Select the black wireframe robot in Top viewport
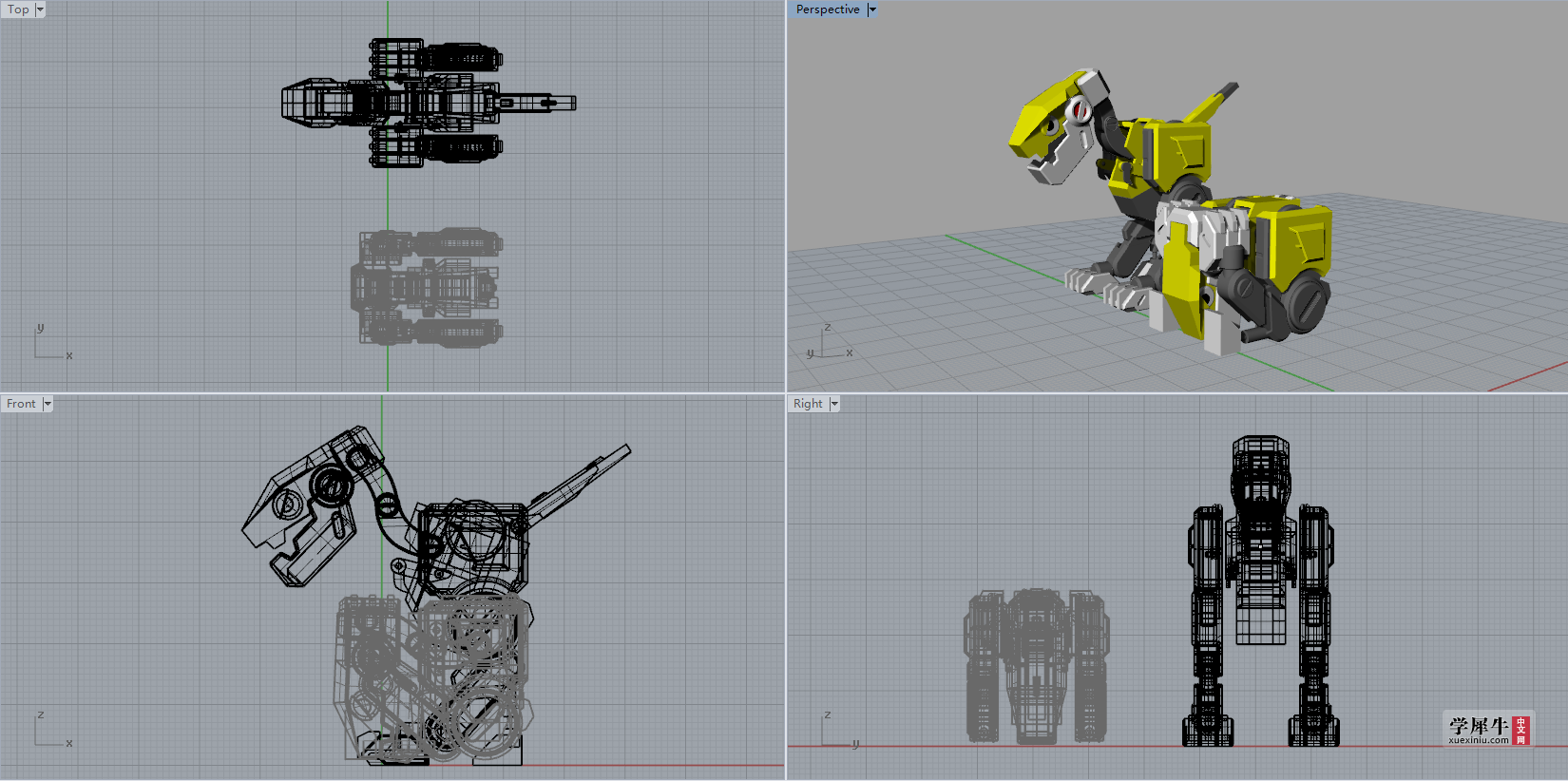Viewport: 1568px width, 781px height. click(428, 103)
